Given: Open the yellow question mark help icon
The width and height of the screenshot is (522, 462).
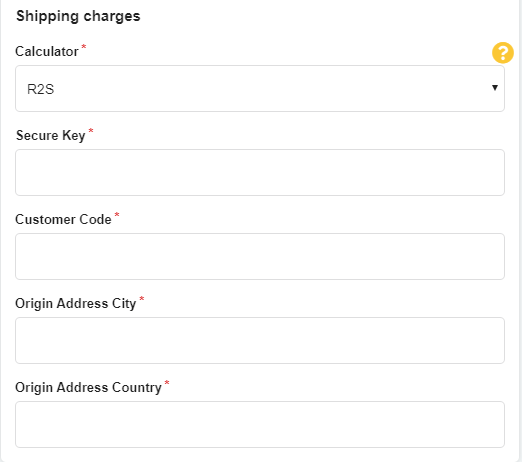Looking at the screenshot, I should [x=503, y=53].
